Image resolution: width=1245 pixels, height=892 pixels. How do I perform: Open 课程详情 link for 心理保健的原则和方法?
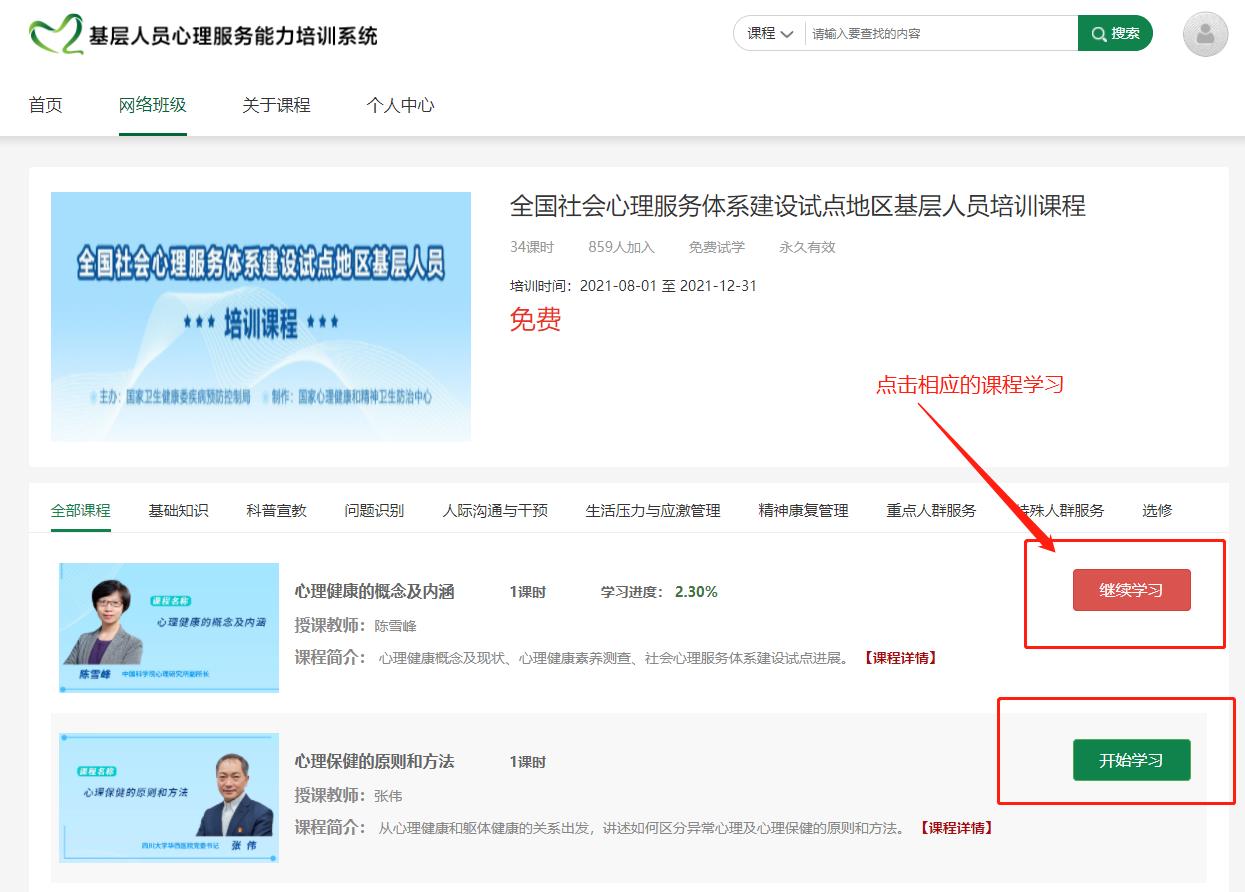pyautogui.click(x=956, y=828)
